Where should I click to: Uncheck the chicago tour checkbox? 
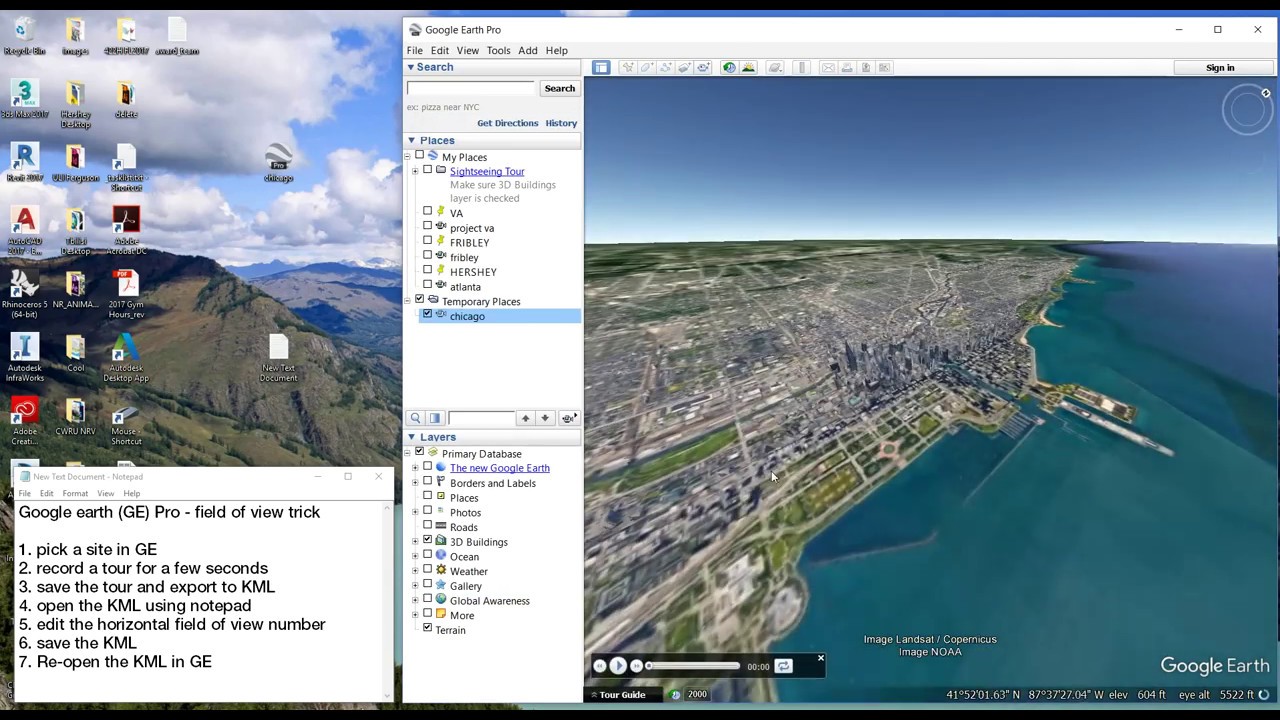(x=428, y=314)
